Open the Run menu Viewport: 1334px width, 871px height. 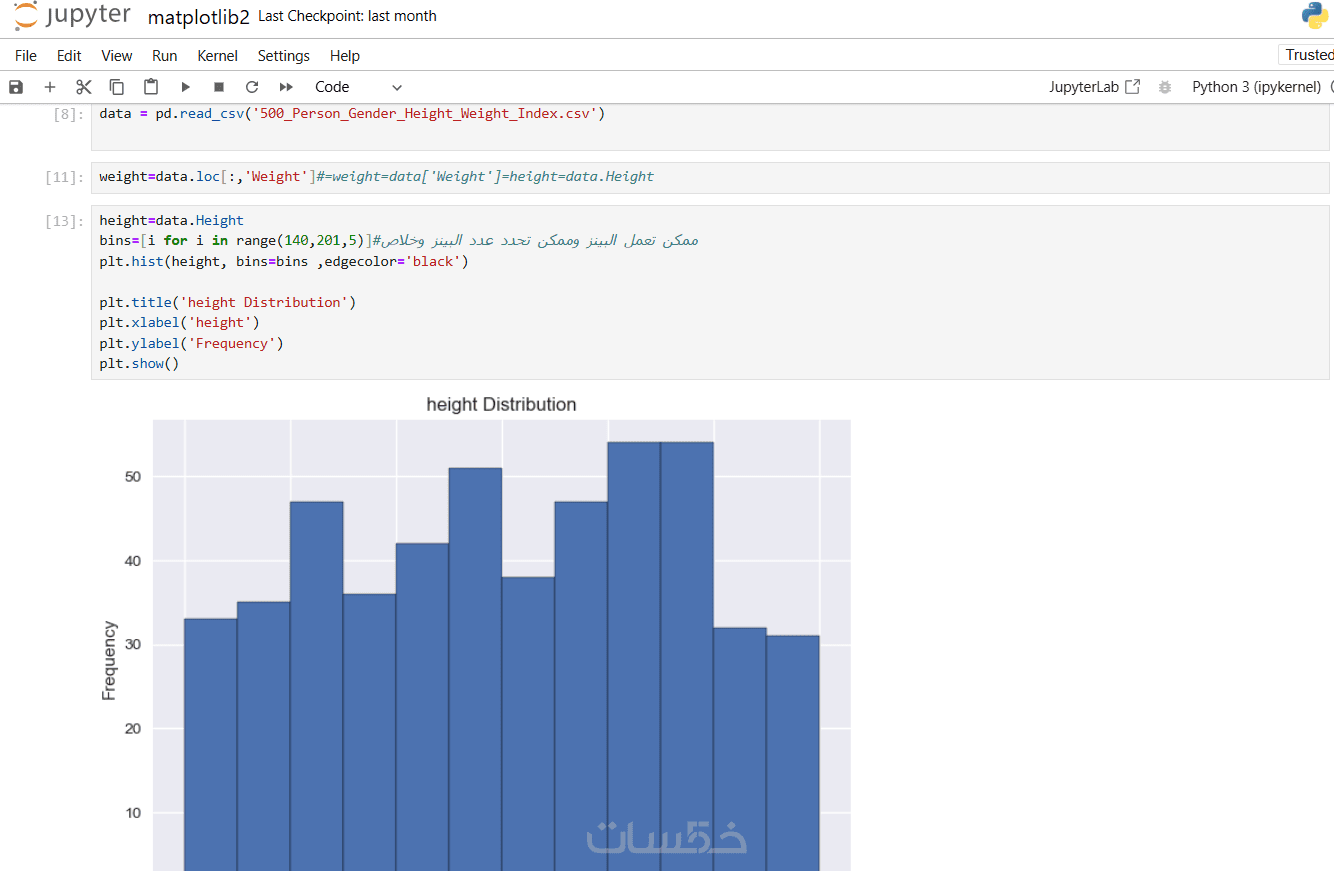(164, 56)
